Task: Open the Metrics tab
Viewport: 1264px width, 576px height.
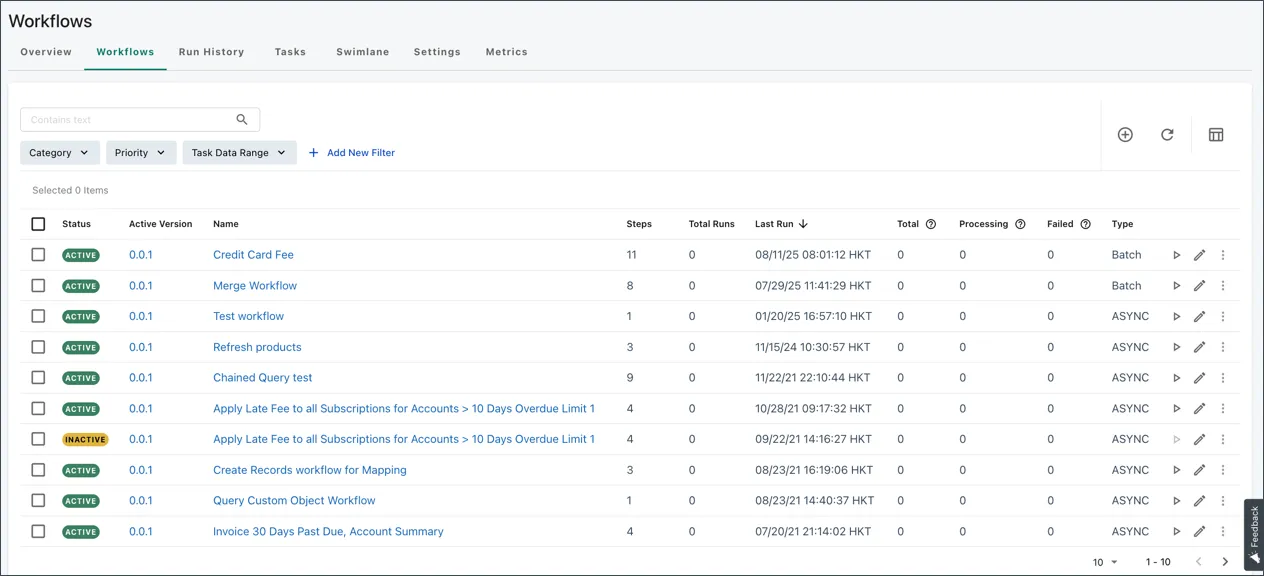Action: [x=506, y=52]
